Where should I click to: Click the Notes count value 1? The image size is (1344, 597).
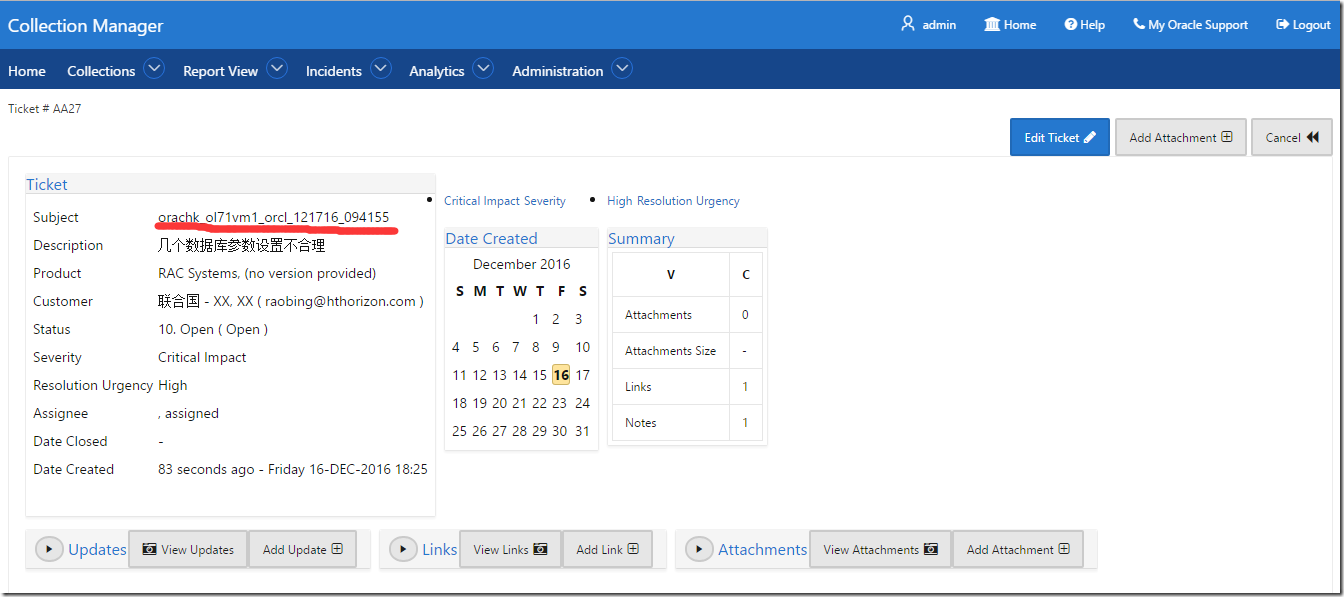tap(745, 423)
